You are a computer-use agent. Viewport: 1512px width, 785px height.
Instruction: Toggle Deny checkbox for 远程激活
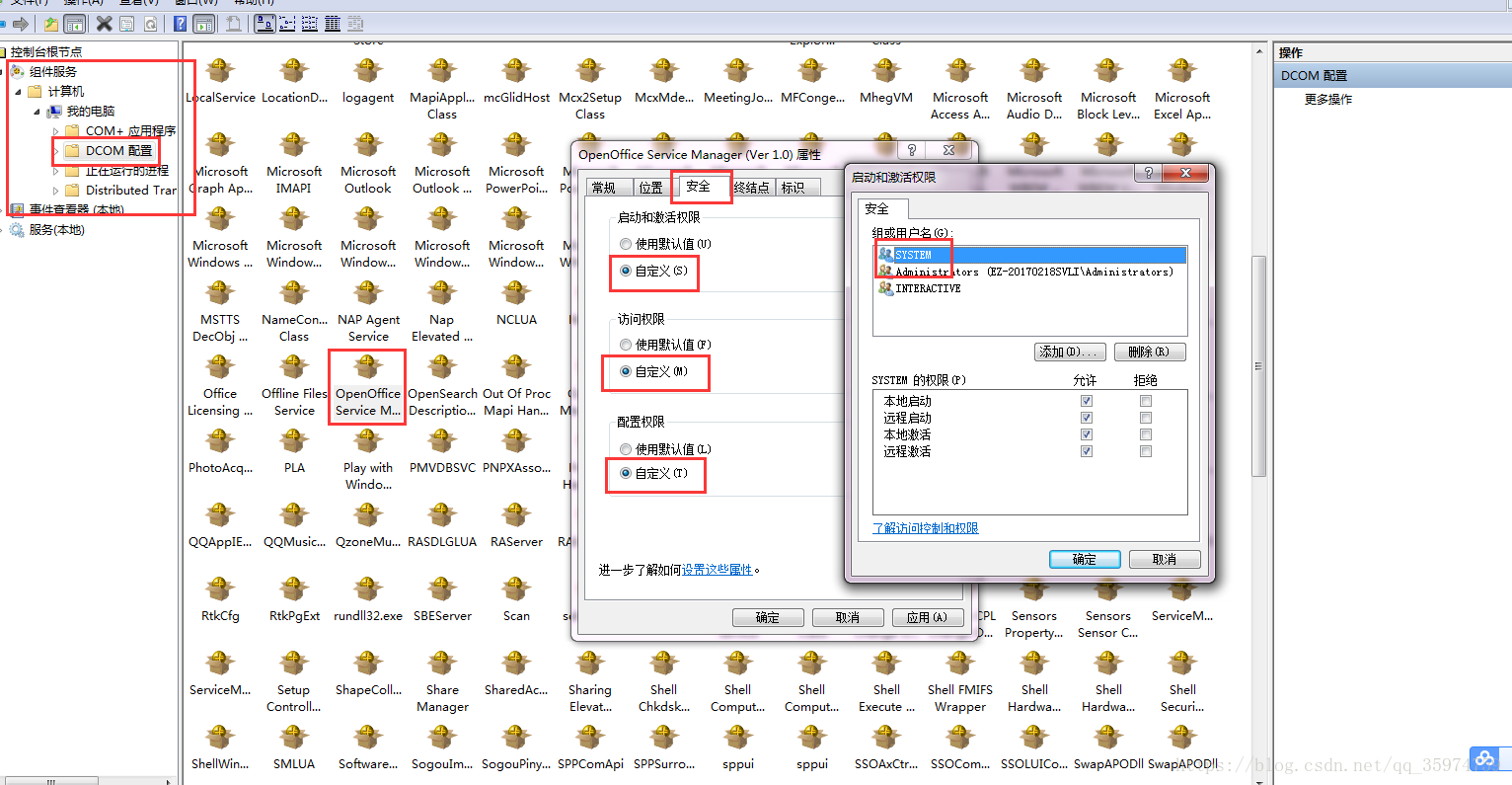(x=1146, y=451)
